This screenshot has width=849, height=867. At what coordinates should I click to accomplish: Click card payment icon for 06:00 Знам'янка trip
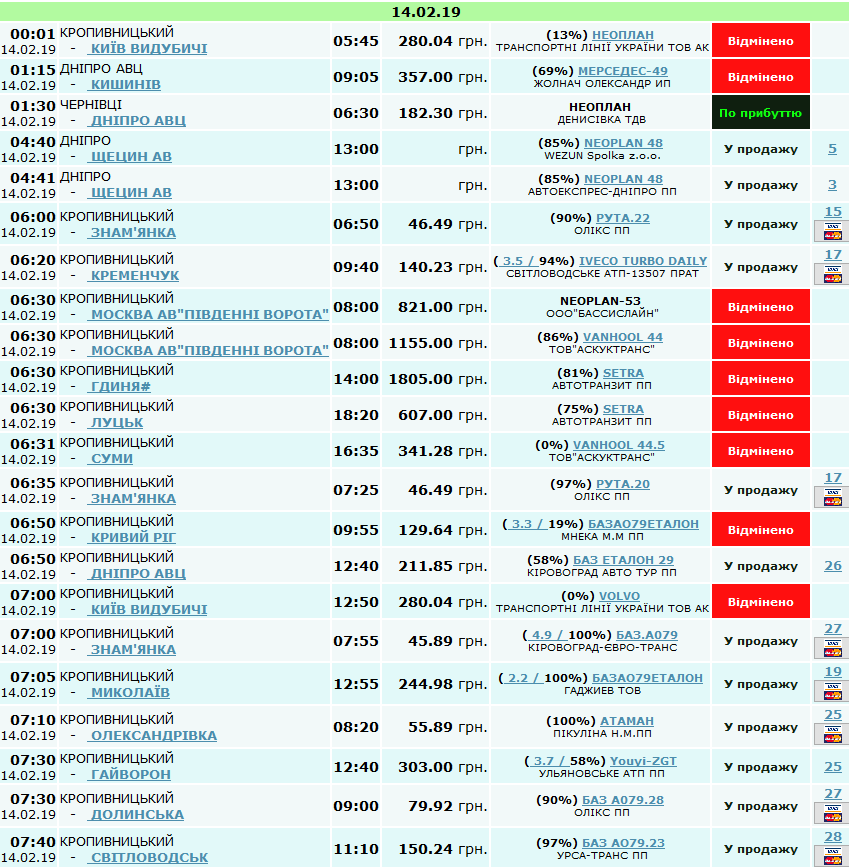[832, 232]
